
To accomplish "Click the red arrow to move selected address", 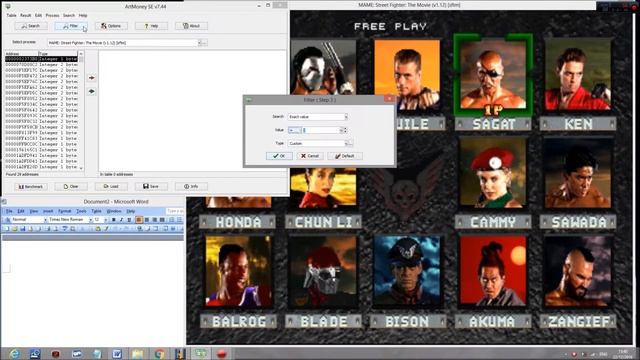I will (x=92, y=78).
